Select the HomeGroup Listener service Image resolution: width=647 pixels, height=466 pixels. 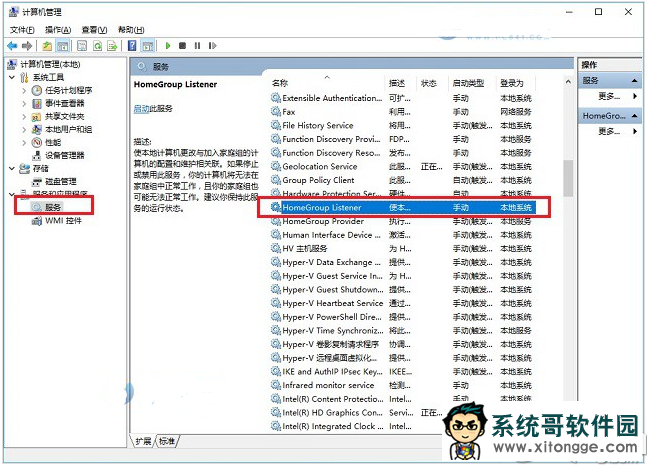403,208
